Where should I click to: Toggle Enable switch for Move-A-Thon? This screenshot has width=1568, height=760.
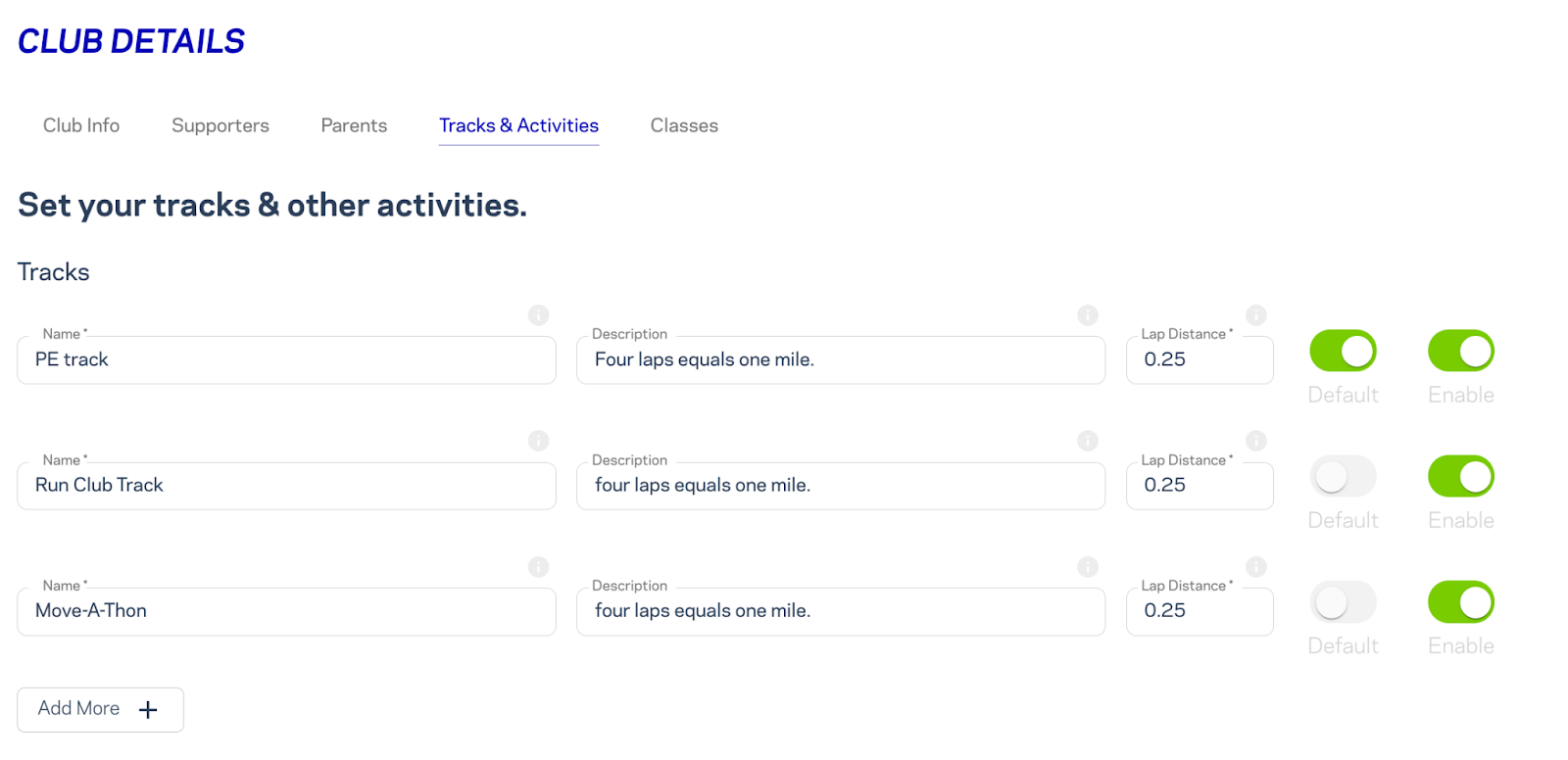coord(1461,602)
